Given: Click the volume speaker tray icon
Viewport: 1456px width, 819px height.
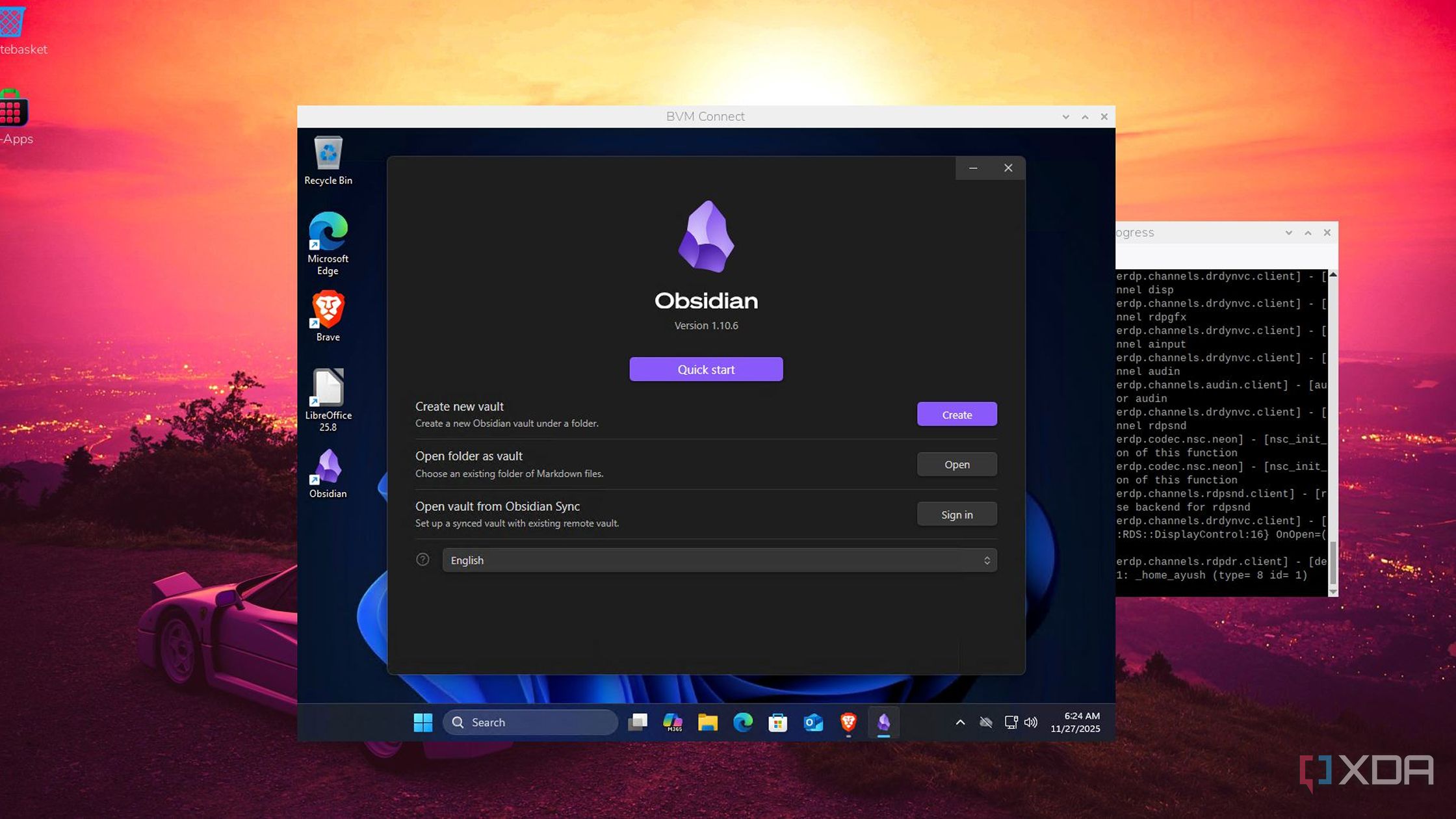Looking at the screenshot, I should [x=1031, y=722].
